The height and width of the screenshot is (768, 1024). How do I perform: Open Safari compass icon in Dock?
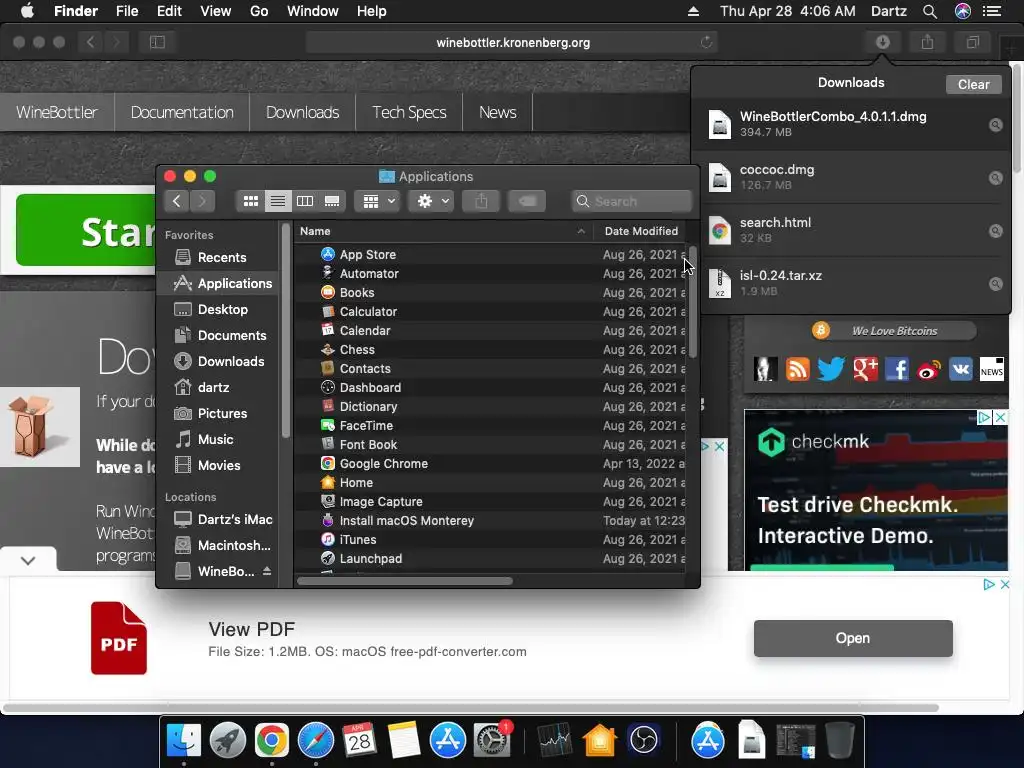315,740
